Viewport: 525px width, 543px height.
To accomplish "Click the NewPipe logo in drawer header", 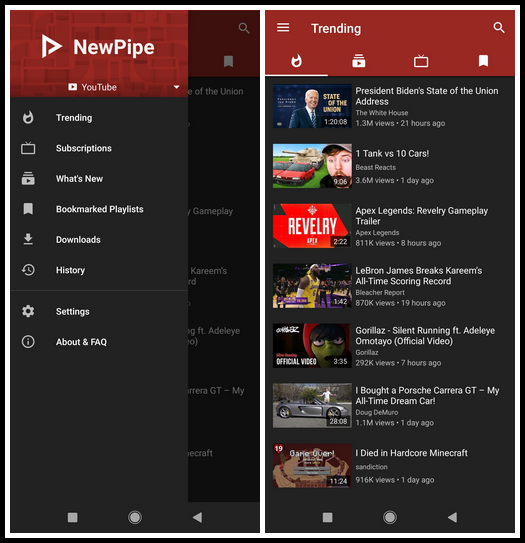I will point(98,46).
